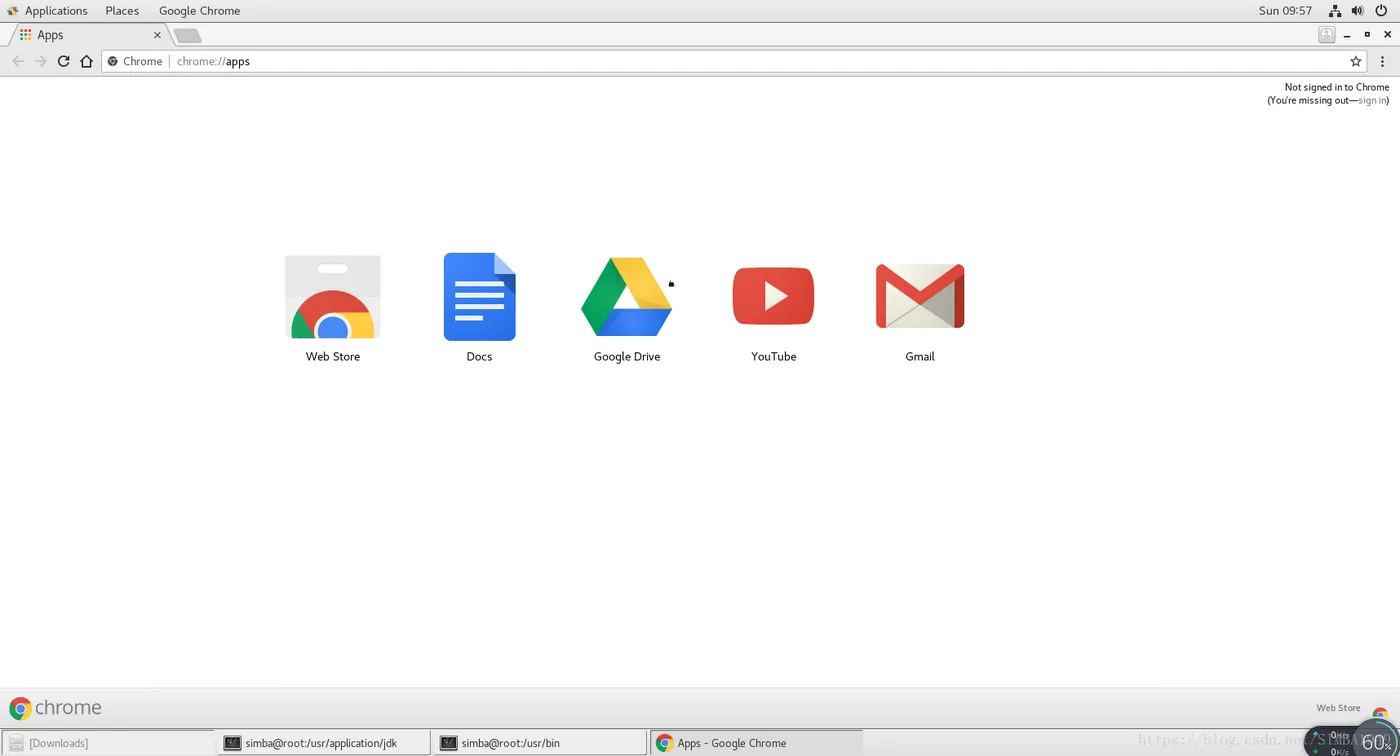Viewport: 1400px width, 756px height.
Task: Open the volume control icon
Action: tap(1357, 11)
